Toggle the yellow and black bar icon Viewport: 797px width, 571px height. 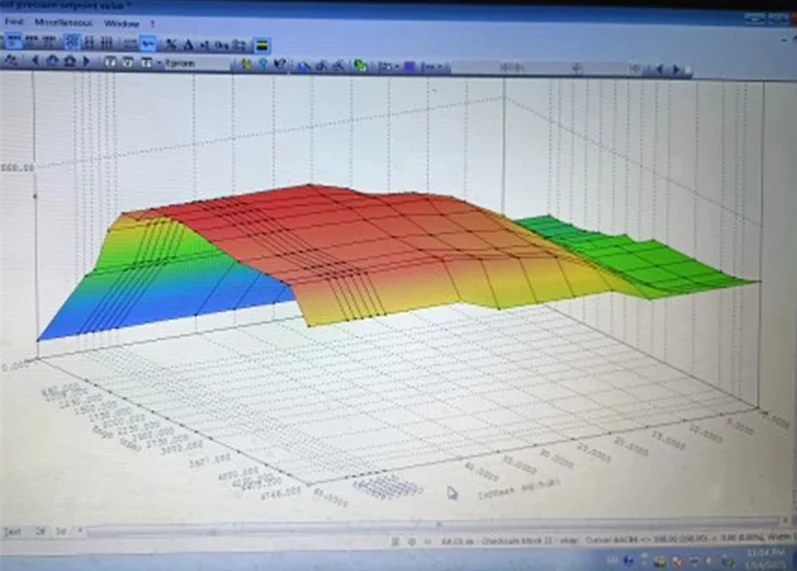pyautogui.click(x=262, y=46)
